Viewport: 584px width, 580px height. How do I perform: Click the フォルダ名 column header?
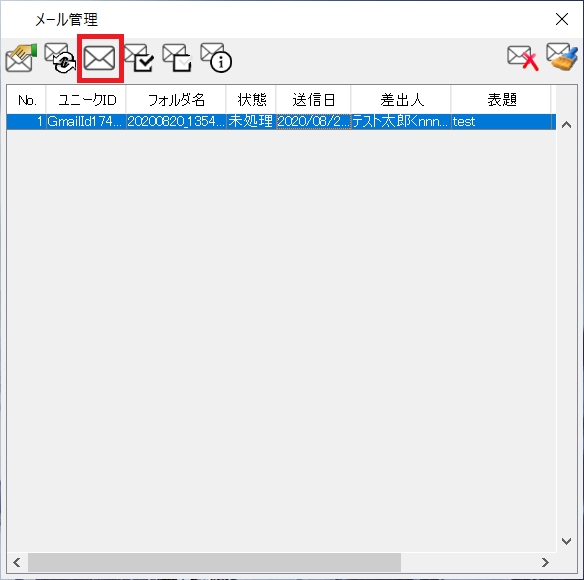(176, 100)
